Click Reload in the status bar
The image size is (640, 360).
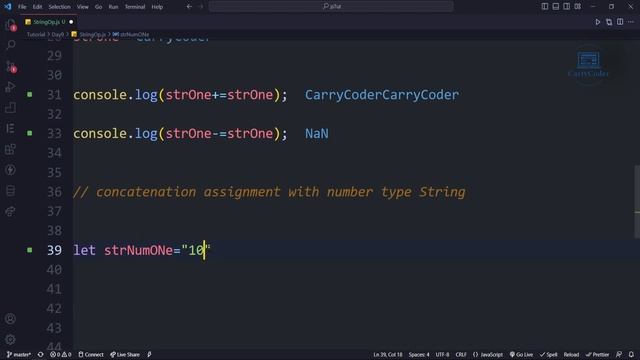pos(571,354)
